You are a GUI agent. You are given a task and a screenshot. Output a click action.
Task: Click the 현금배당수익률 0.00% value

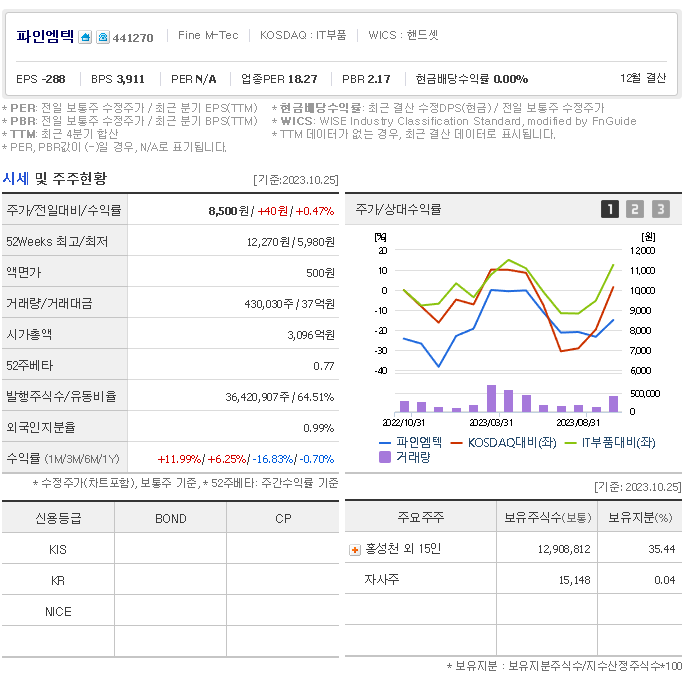471,79
